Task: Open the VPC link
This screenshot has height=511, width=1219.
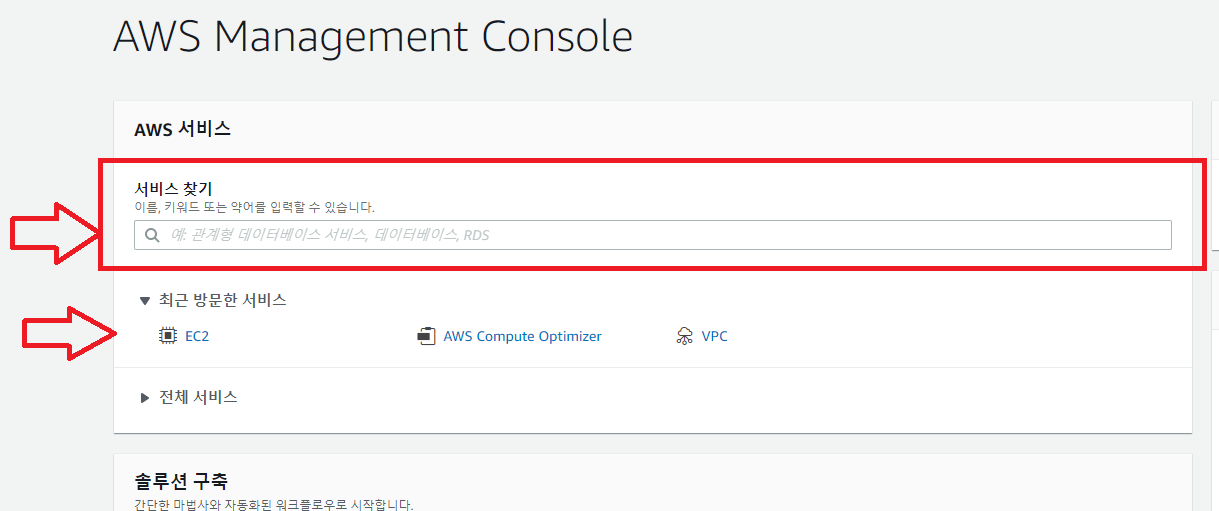Action: (x=715, y=336)
